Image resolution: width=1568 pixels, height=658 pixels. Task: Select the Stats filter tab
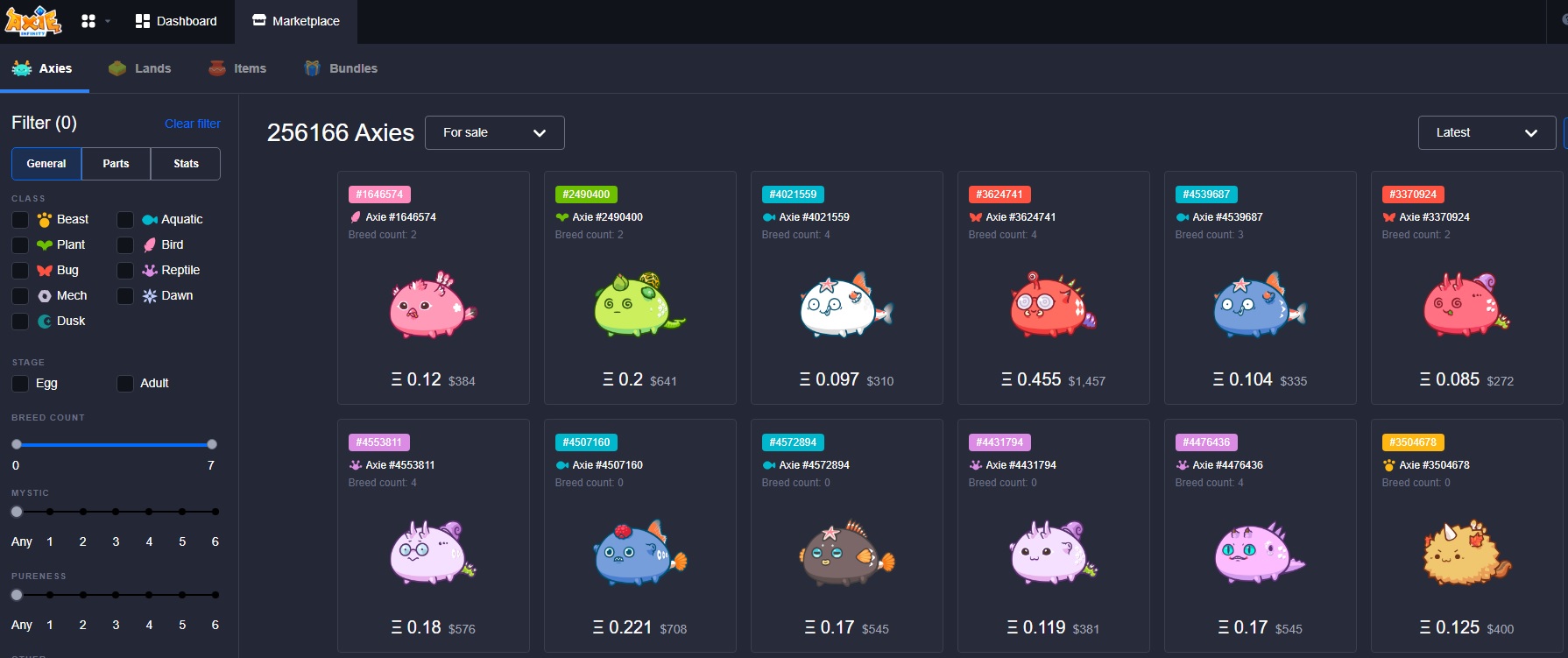[x=186, y=164]
